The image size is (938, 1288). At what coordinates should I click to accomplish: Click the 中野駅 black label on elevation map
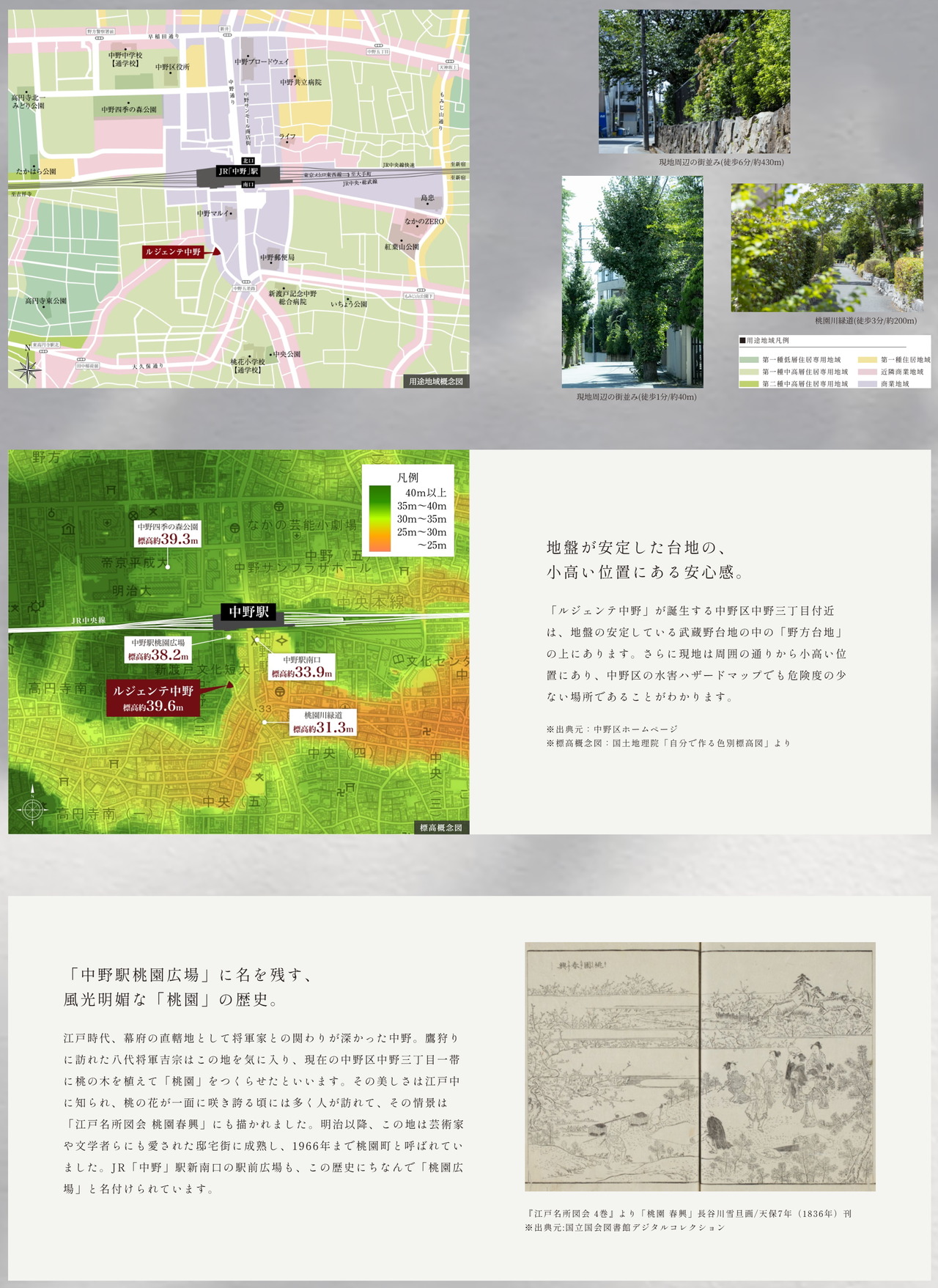249,611
